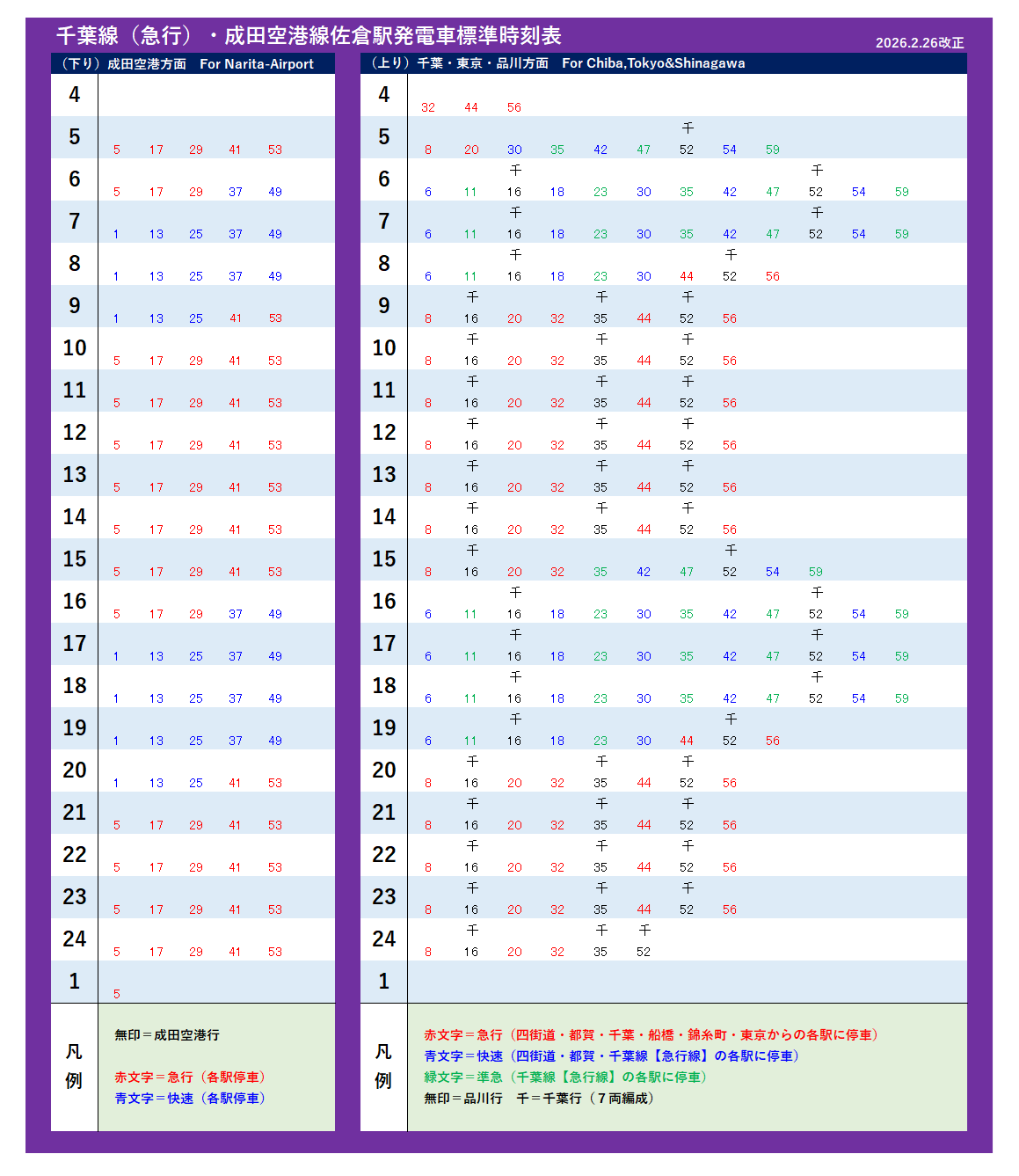Click the 52 departure in upbound hour 24
This screenshot has height=1176, width=1019.
click(x=644, y=952)
